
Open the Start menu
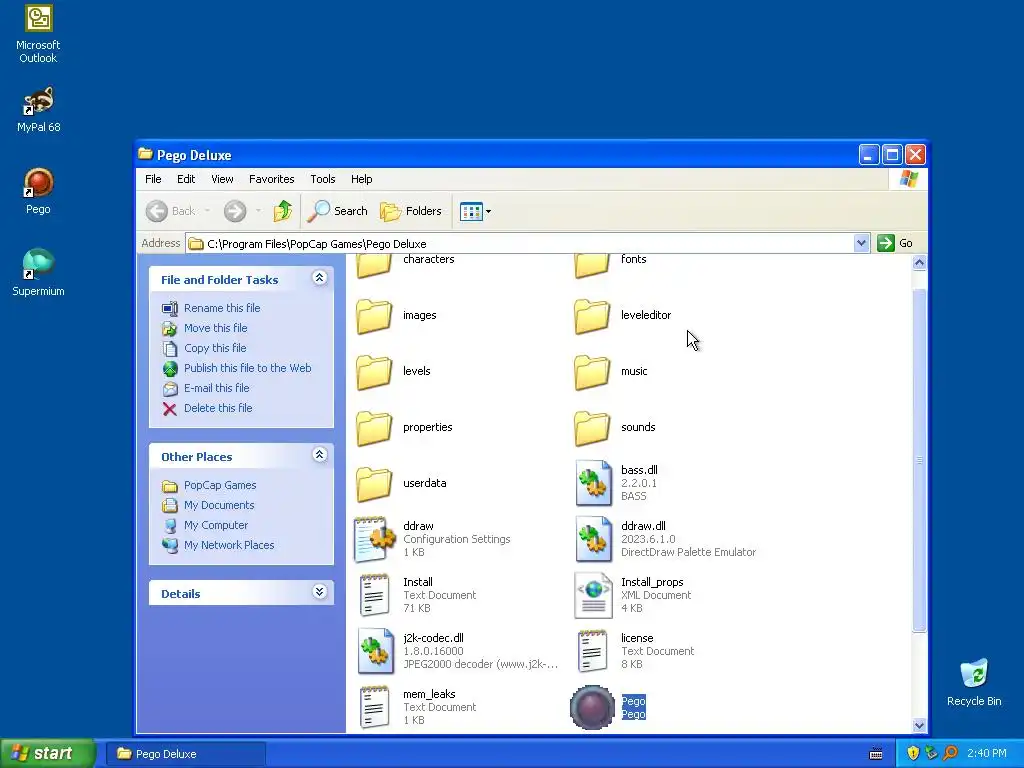coord(48,754)
